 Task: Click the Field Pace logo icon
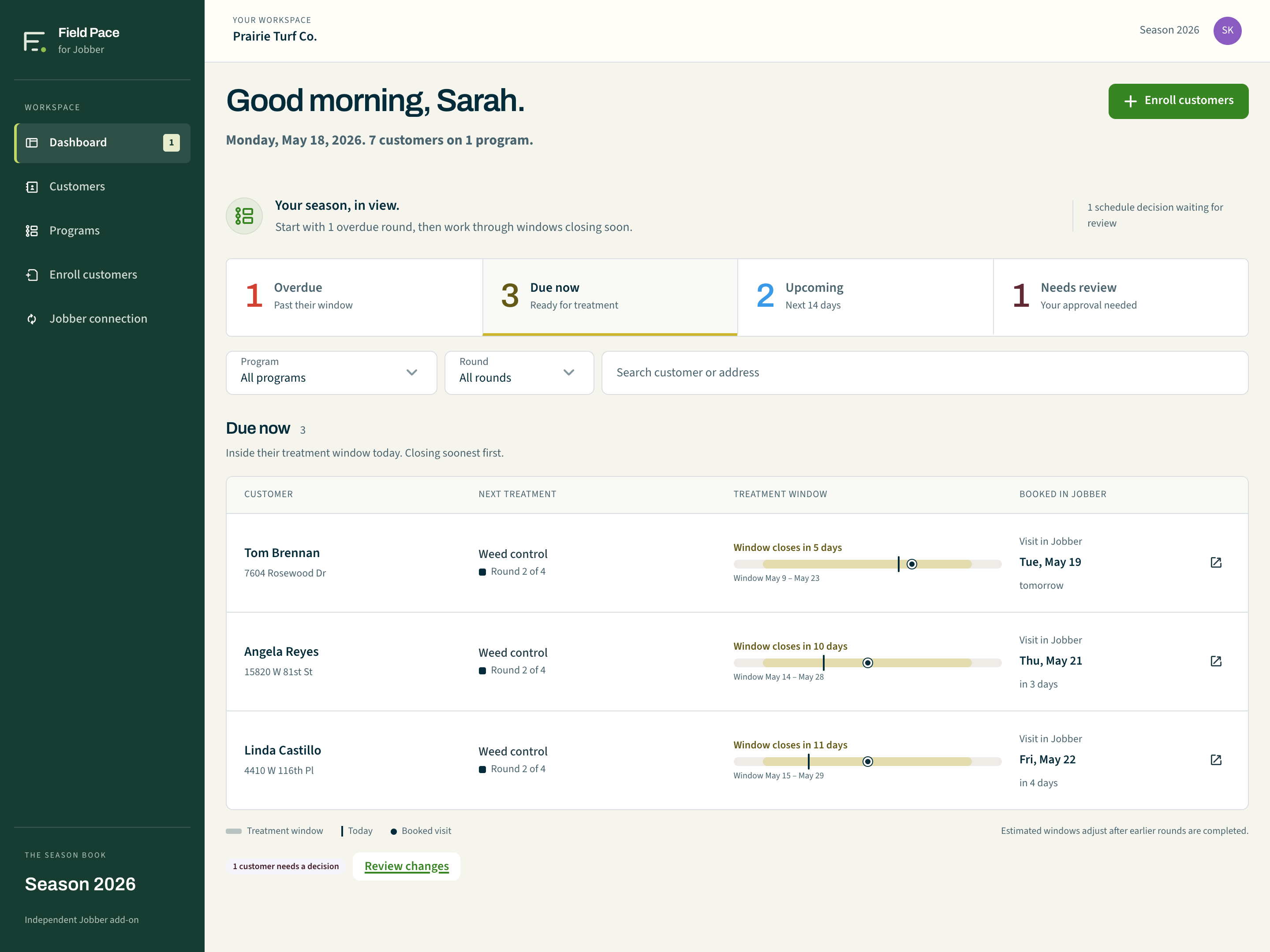[x=34, y=41]
